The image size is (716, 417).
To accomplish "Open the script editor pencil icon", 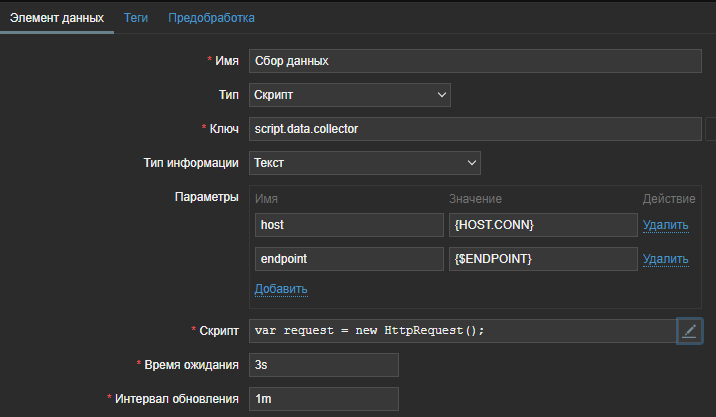I will click(x=689, y=331).
